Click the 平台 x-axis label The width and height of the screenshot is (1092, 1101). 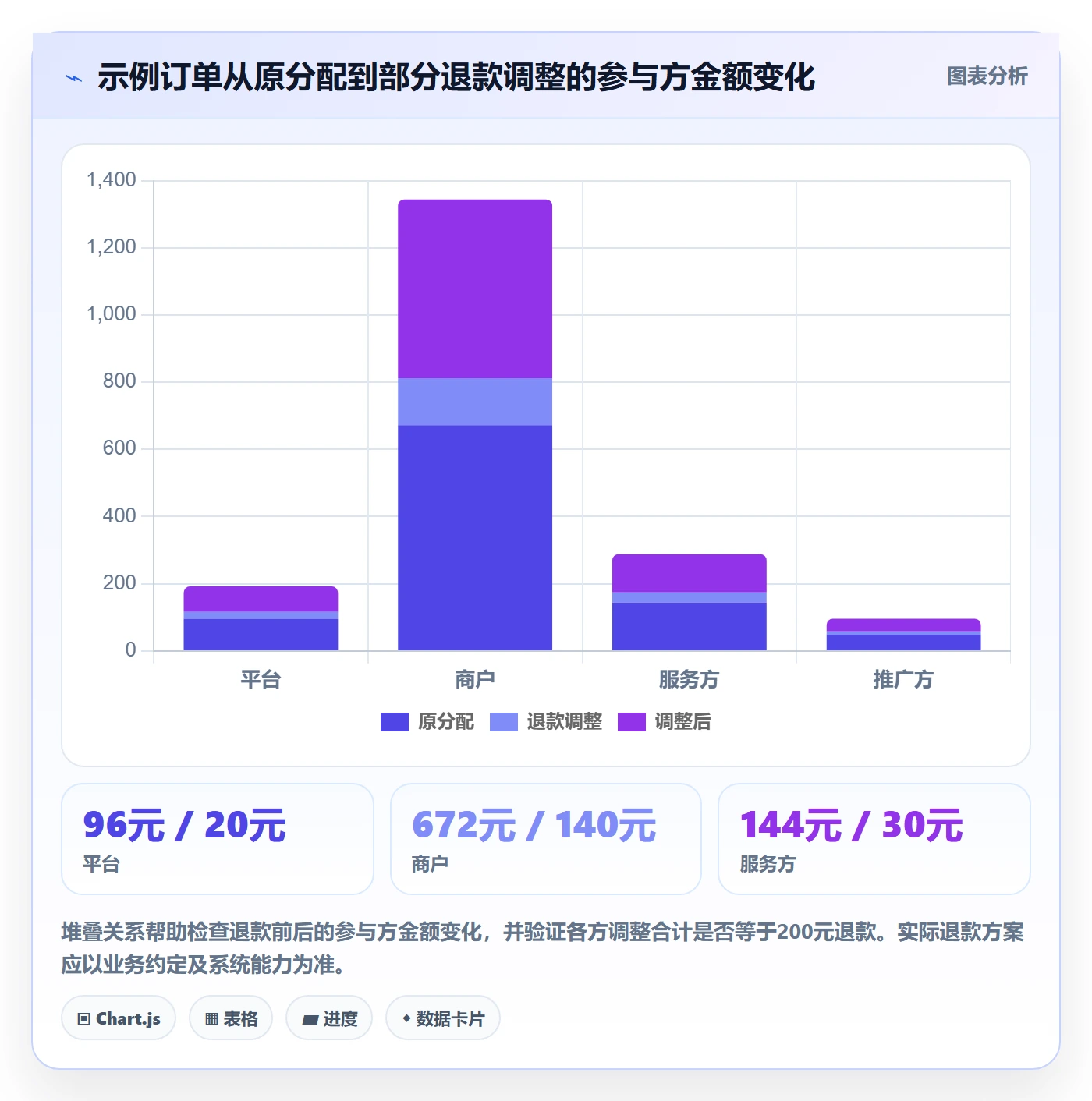(261, 679)
